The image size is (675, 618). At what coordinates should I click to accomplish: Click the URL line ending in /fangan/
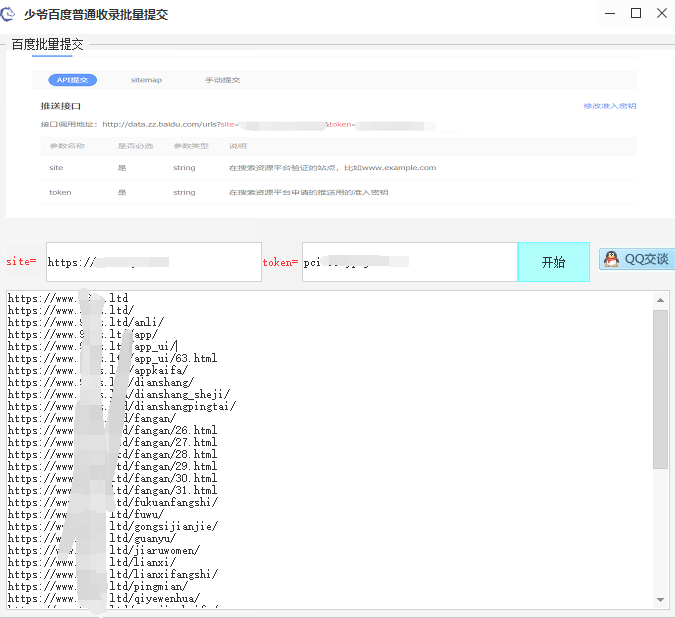click(92, 418)
